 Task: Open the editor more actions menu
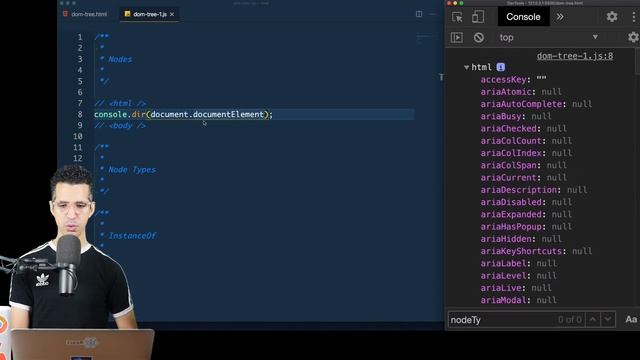click(x=433, y=14)
